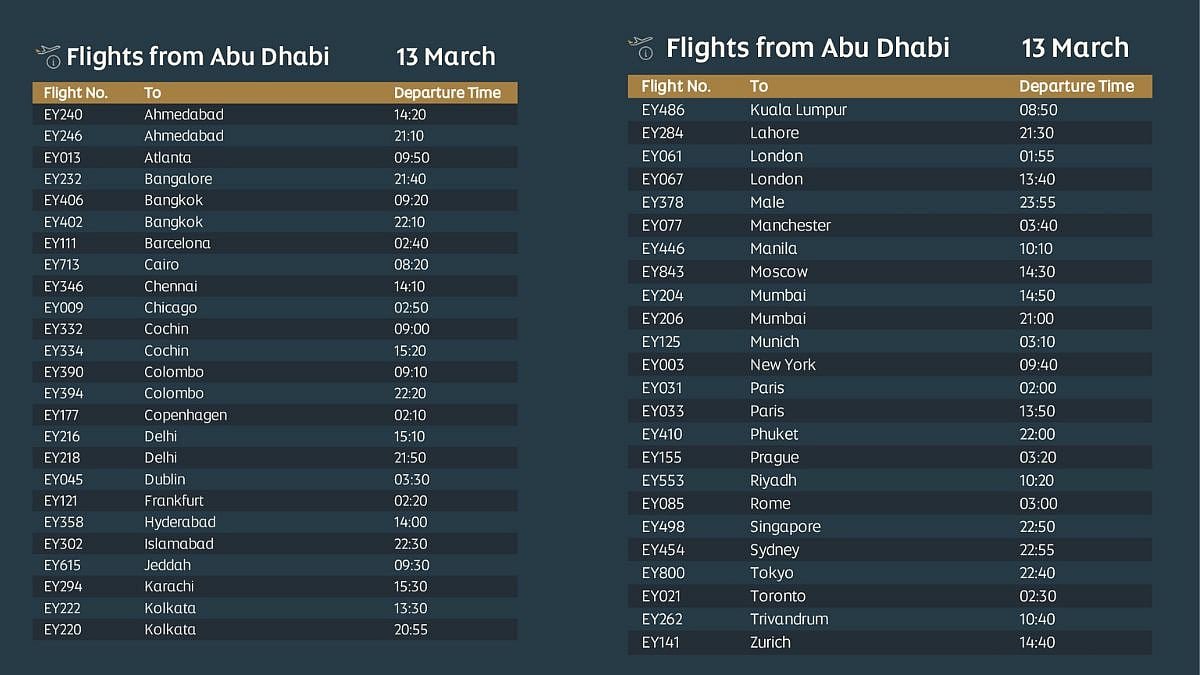This screenshot has width=1200, height=675.
Task: Click the Moscow flight row
Action: [x=890, y=272]
